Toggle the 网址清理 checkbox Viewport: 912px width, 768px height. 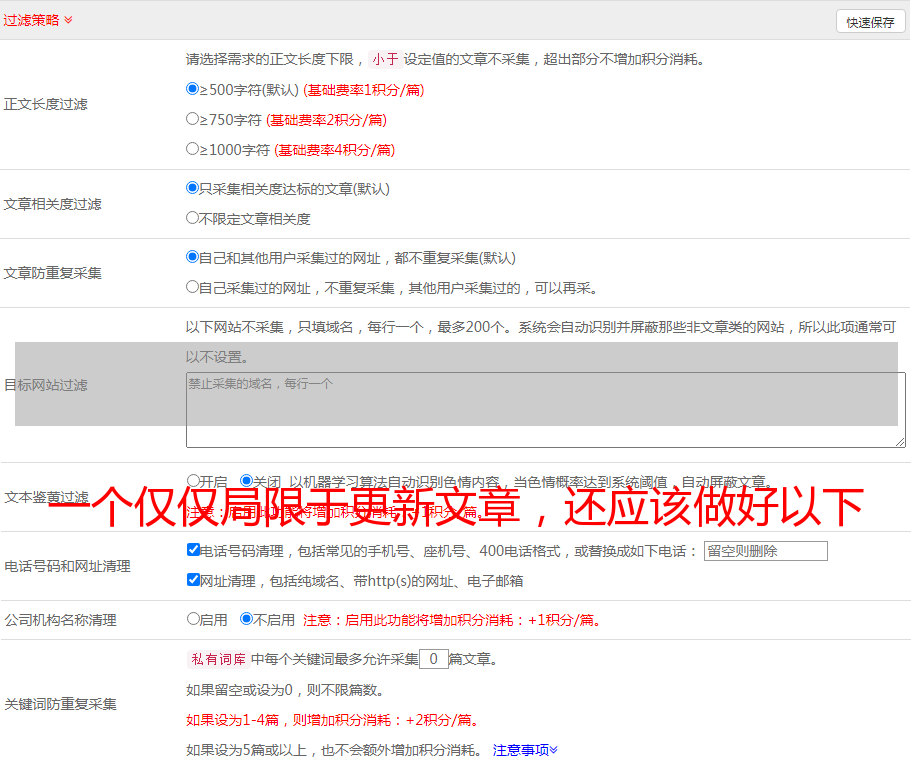(x=193, y=580)
